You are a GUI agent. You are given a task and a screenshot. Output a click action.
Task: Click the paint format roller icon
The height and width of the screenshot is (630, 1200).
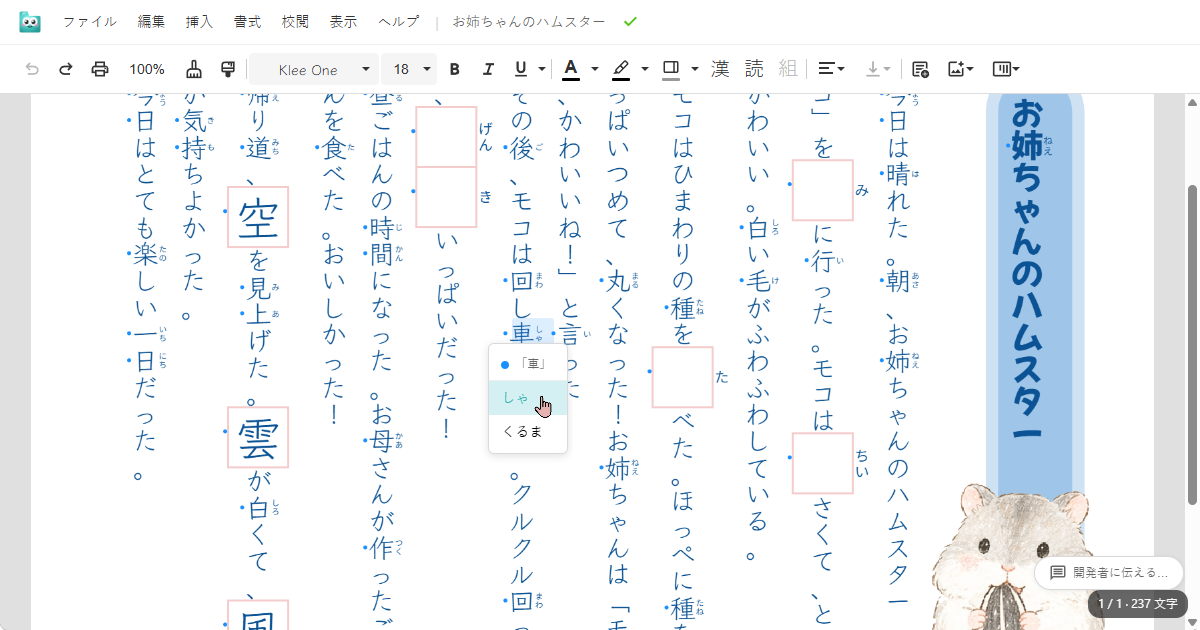(x=228, y=69)
